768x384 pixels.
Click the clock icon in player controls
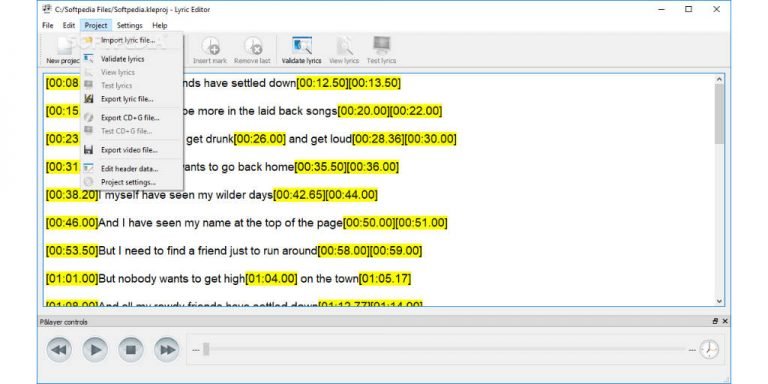709,349
